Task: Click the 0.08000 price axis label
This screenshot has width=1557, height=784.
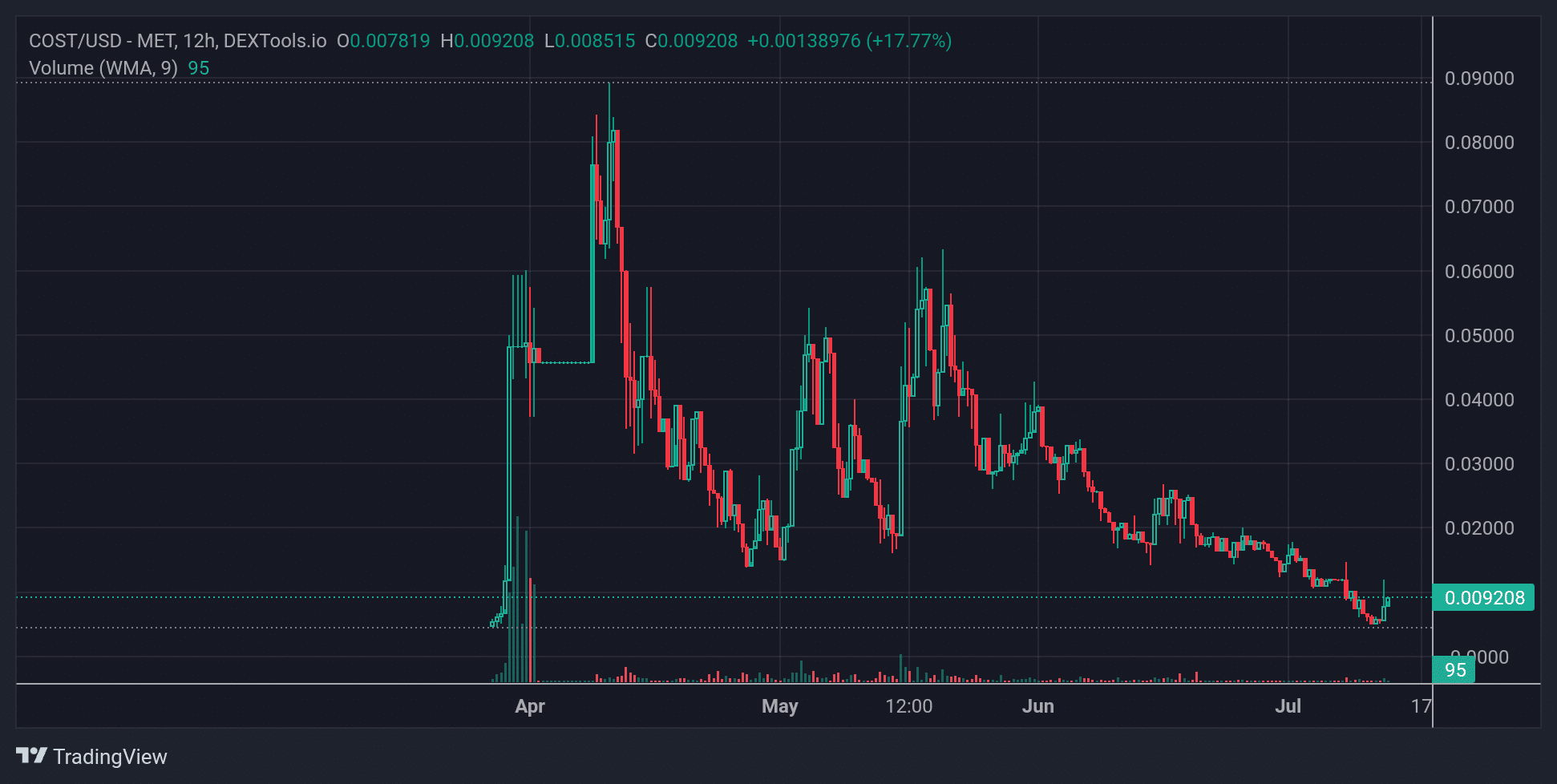Action: coord(1479,143)
